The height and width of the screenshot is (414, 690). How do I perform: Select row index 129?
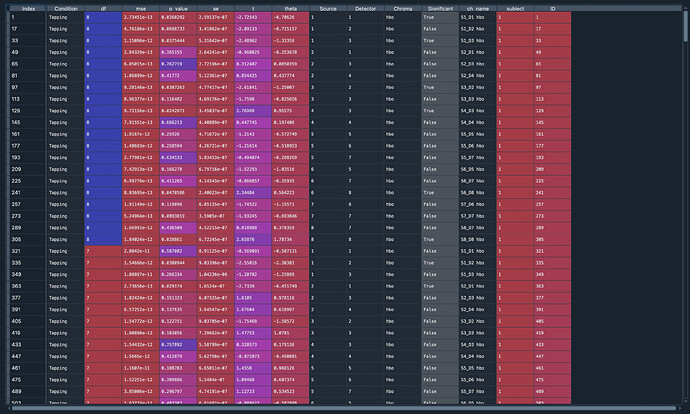click(x=28, y=111)
